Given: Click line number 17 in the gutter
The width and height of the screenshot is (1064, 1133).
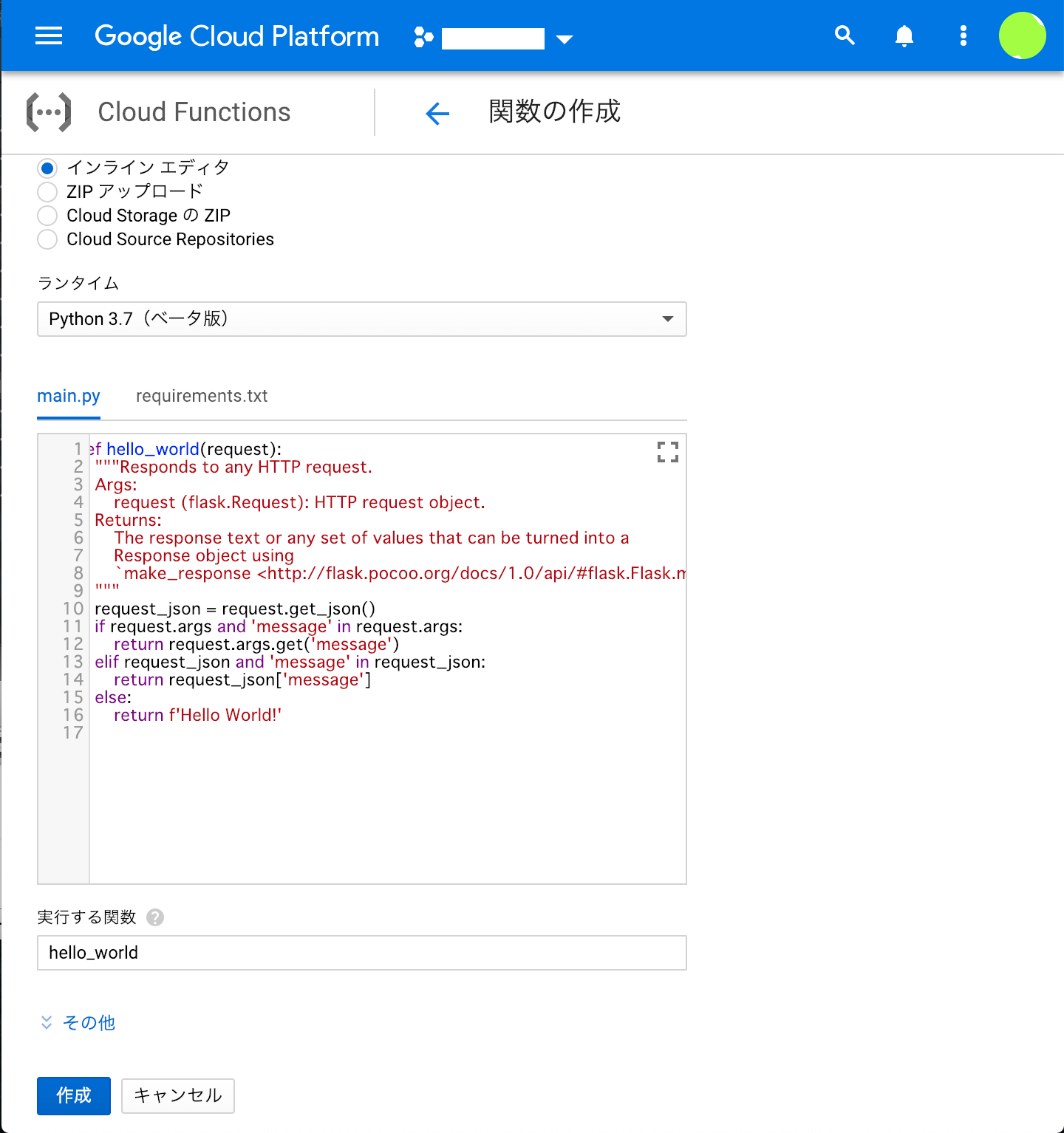Looking at the screenshot, I should (x=73, y=733).
